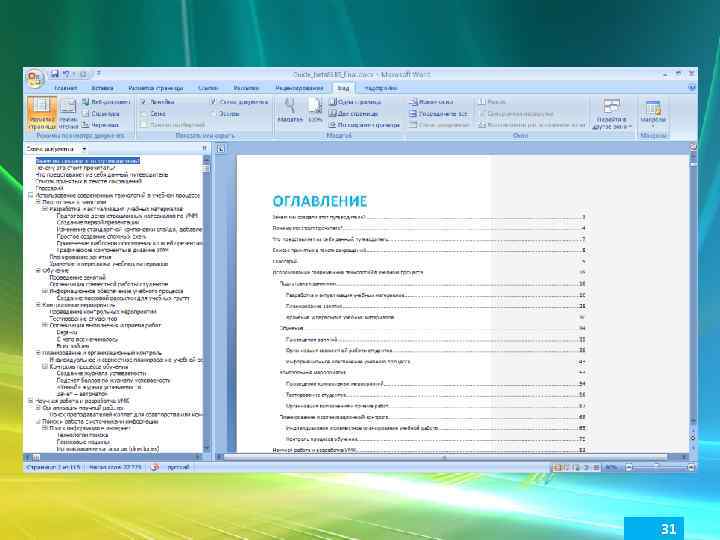Image resolution: width=720 pixels, height=540 pixels.
Task: Select Почему это стоит прочитать in the document map
Action: coord(76,168)
